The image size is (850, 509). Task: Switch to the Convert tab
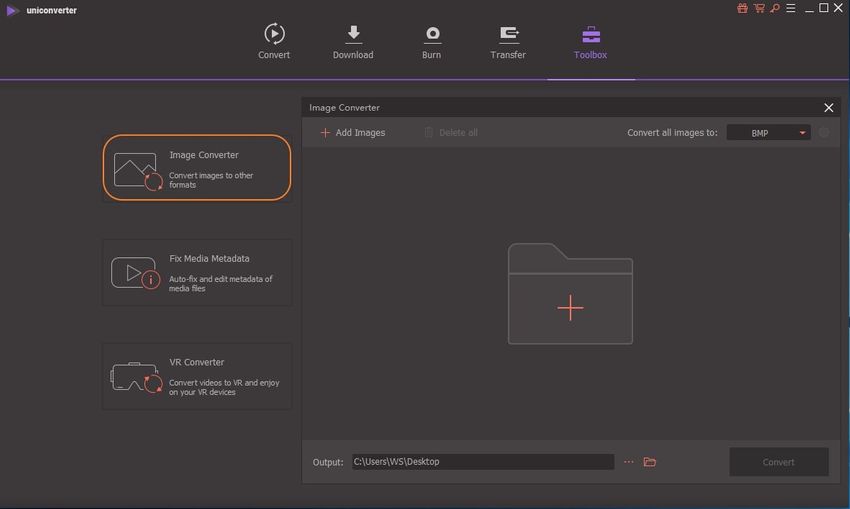(274, 42)
